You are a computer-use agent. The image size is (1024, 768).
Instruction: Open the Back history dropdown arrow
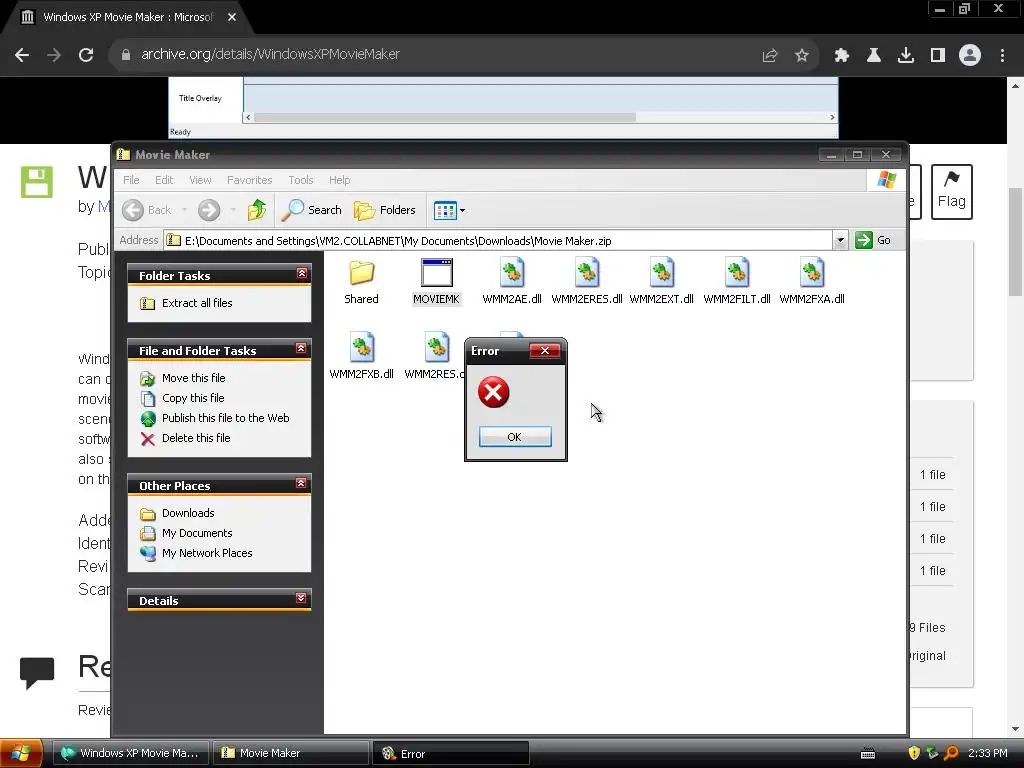pos(185,210)
